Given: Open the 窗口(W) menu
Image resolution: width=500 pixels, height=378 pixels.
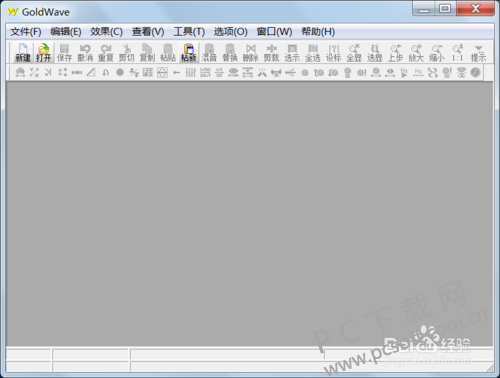Looking at the screenshot, I should (x=274, y=32).
